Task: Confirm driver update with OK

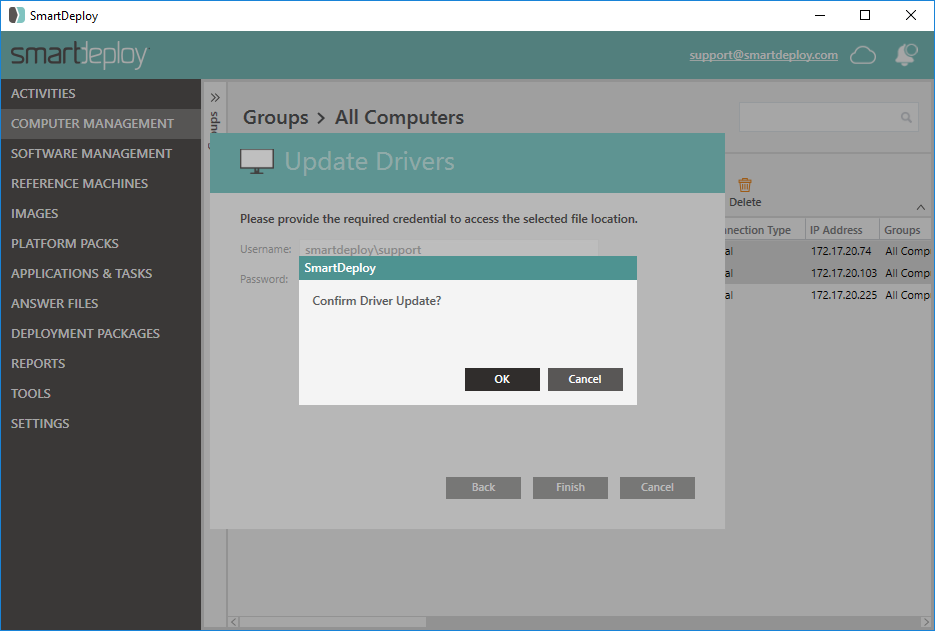Action: point(502,379)
